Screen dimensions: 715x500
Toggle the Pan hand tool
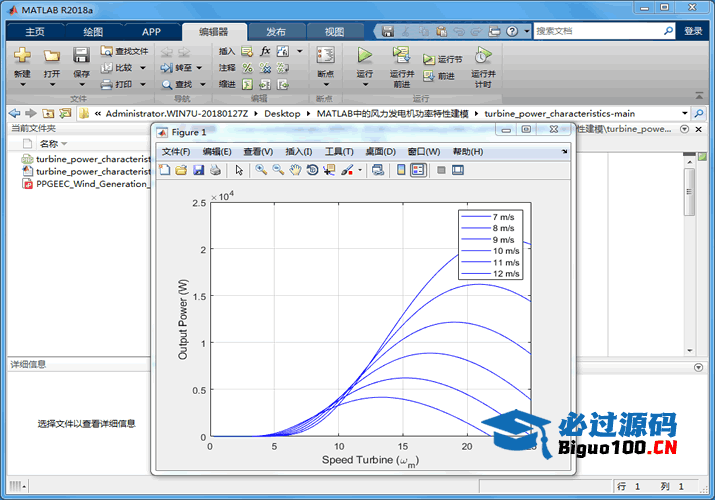(295, 170)
